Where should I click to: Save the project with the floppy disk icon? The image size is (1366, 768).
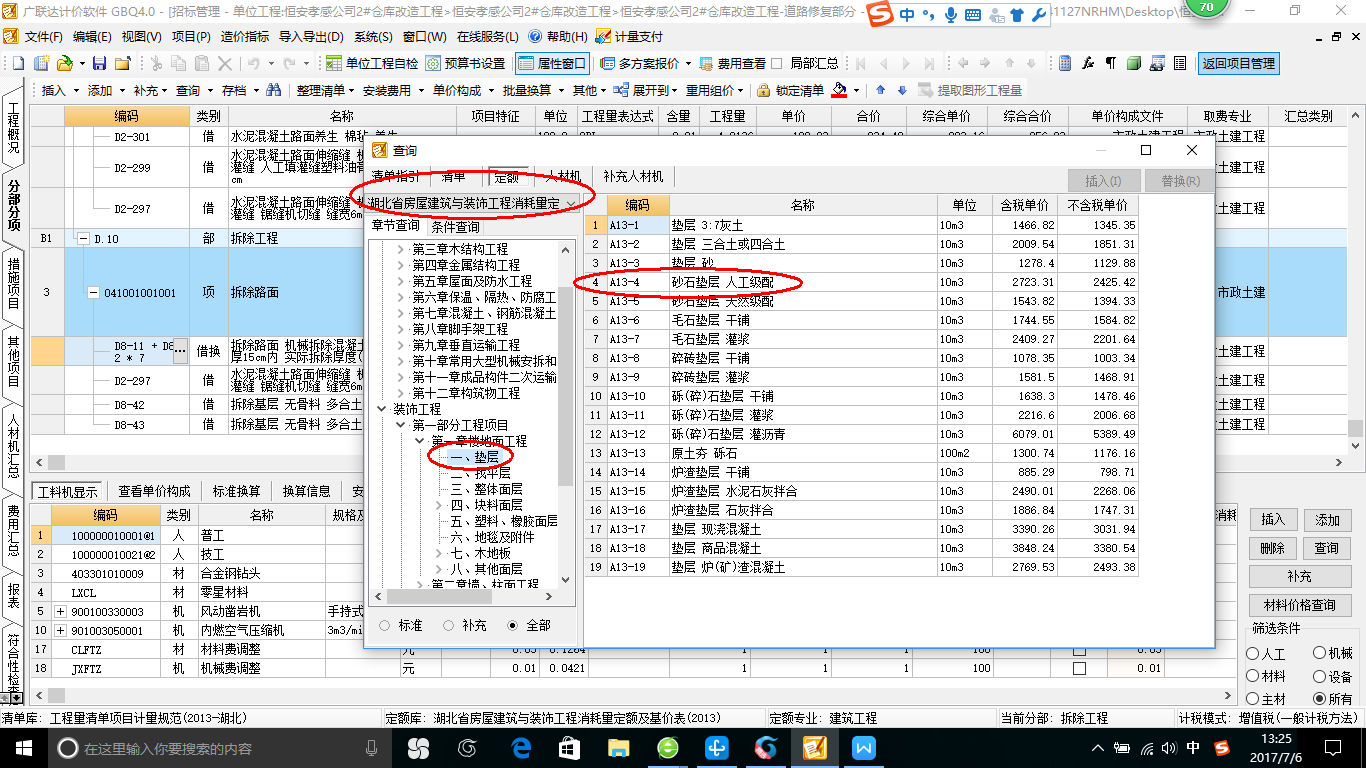[99, 63]
